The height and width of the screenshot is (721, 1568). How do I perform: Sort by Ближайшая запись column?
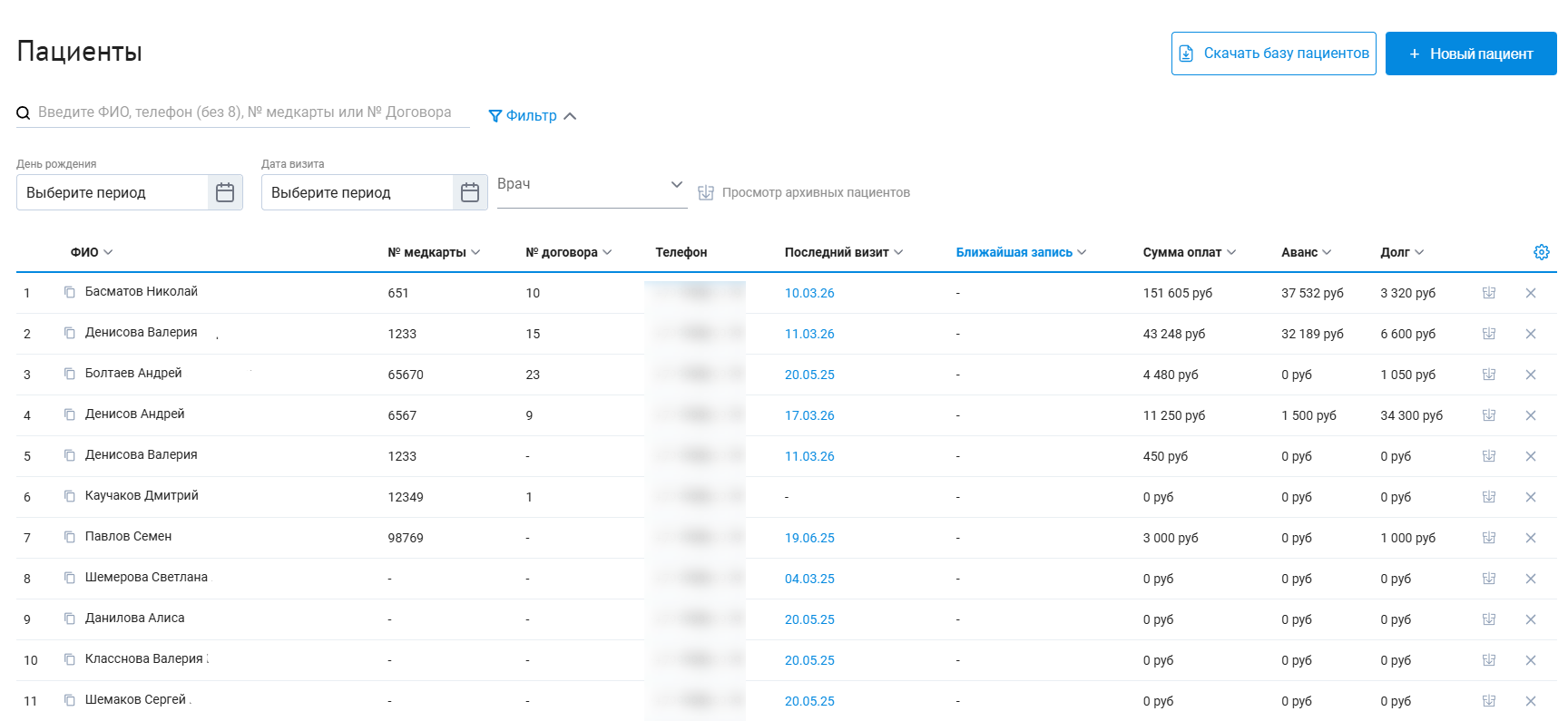pyautogui.click(x=1021, y=252)
